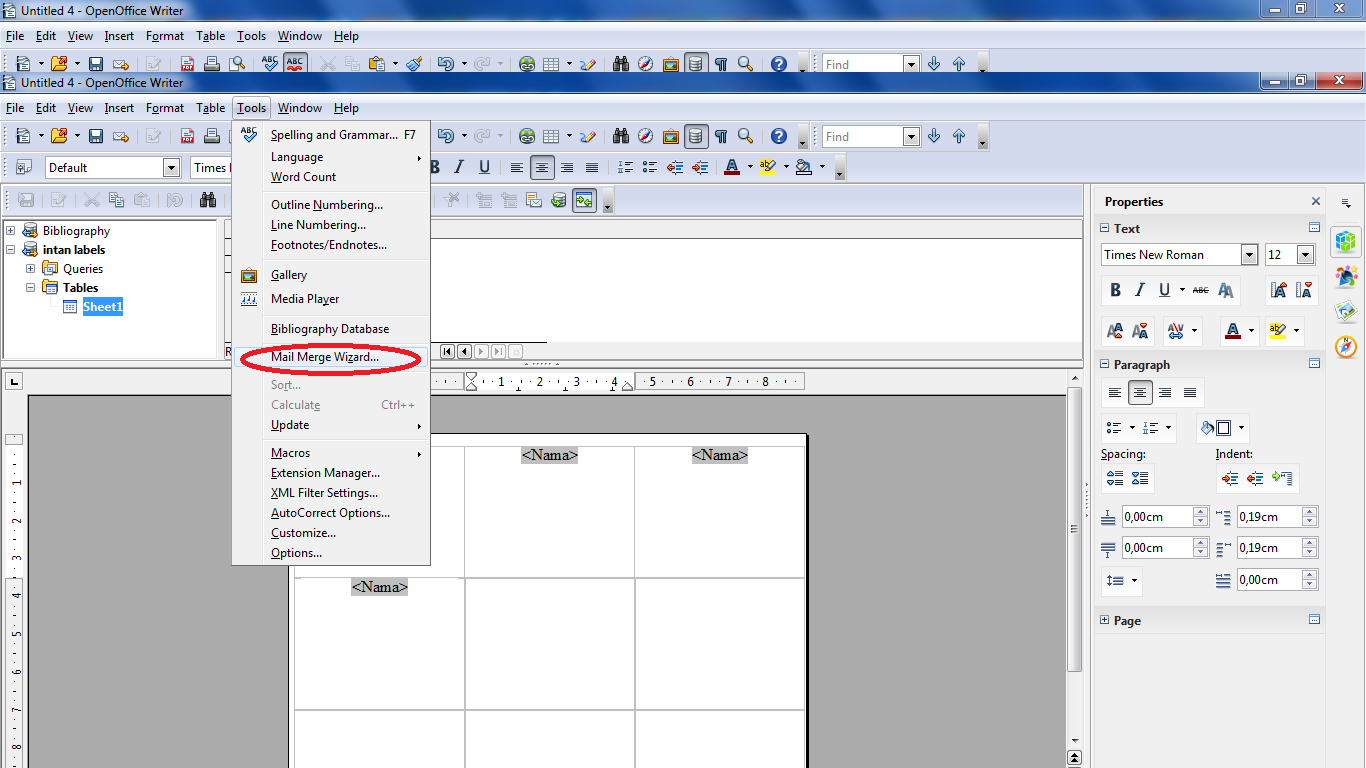Click Decrease Indent in formatting toolbar
This screenshot has width=1366, height=768.
(x=675, y=168)
